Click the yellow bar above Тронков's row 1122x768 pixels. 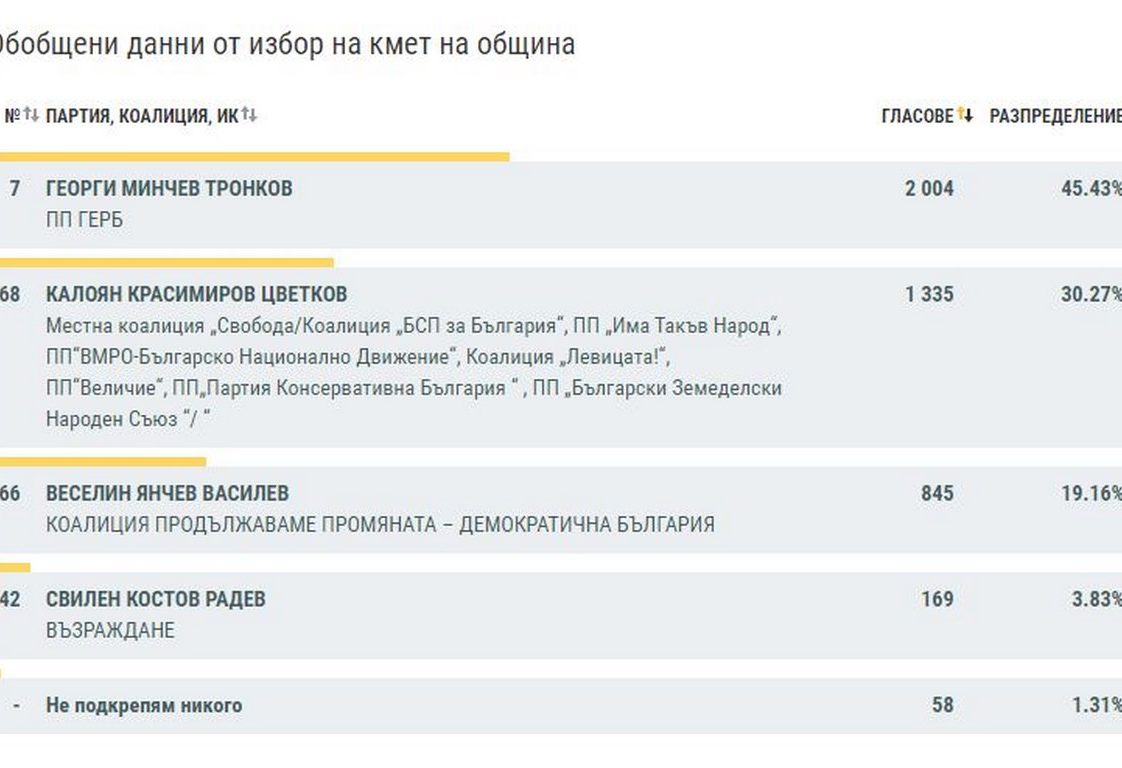click(x=254, y=157)
